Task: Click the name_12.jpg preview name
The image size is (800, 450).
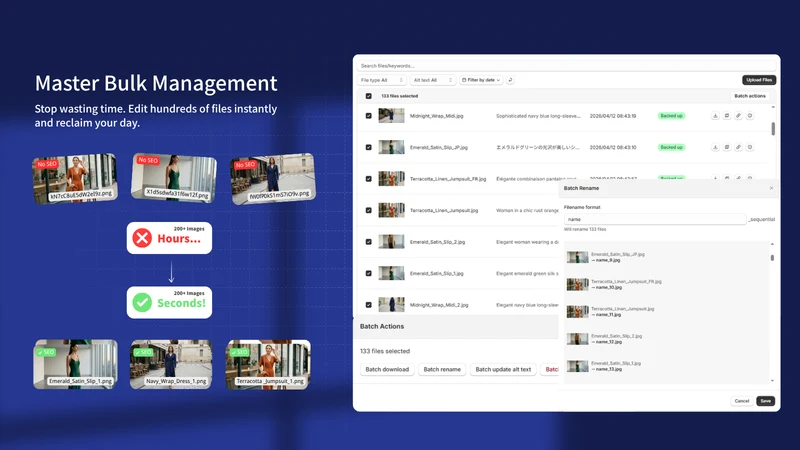Action: [x=609, y=342]
